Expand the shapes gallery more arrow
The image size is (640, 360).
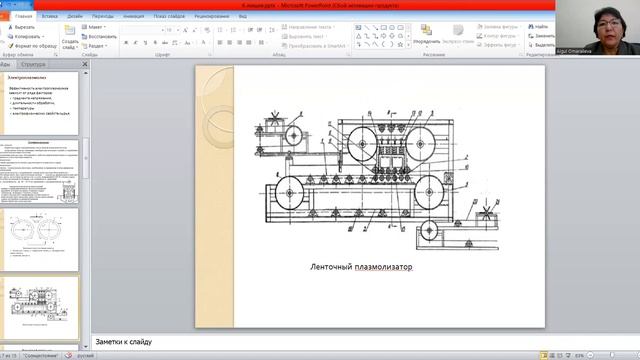tap(409, 45)
